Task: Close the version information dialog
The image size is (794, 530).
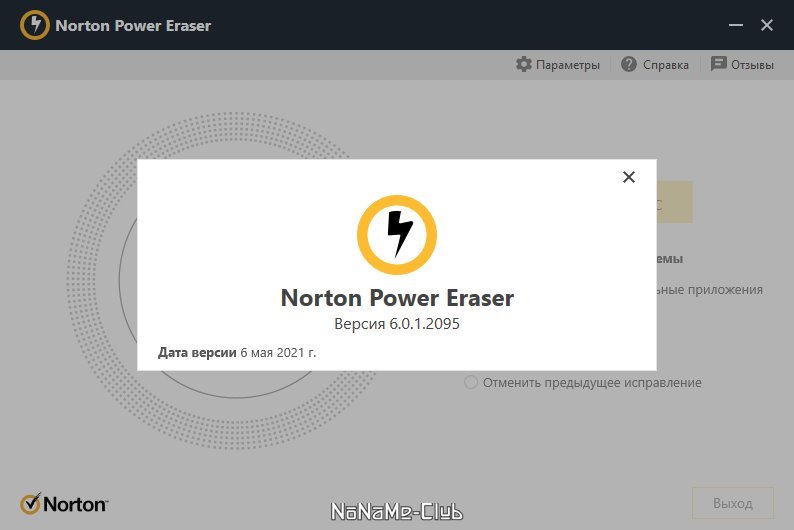Action: tap(628, 177)
